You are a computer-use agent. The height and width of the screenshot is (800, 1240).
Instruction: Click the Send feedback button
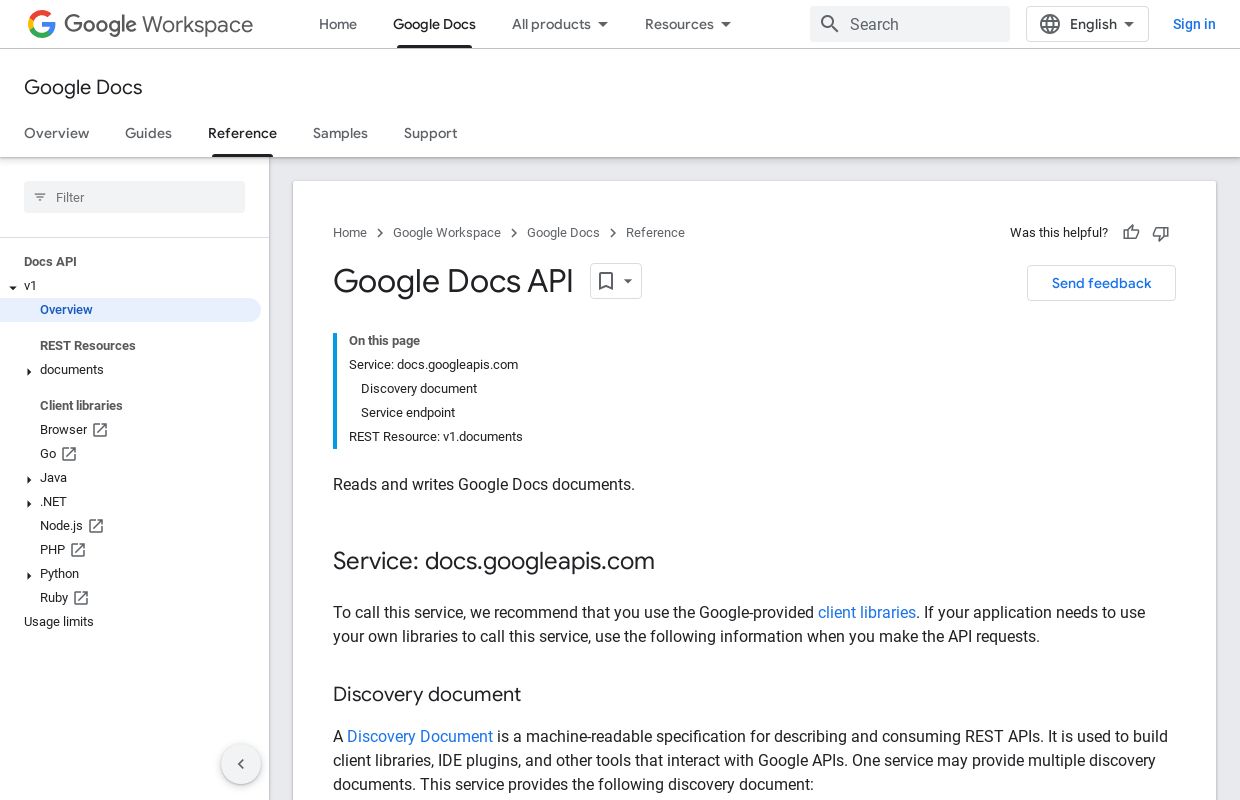tap(1101, 283)
